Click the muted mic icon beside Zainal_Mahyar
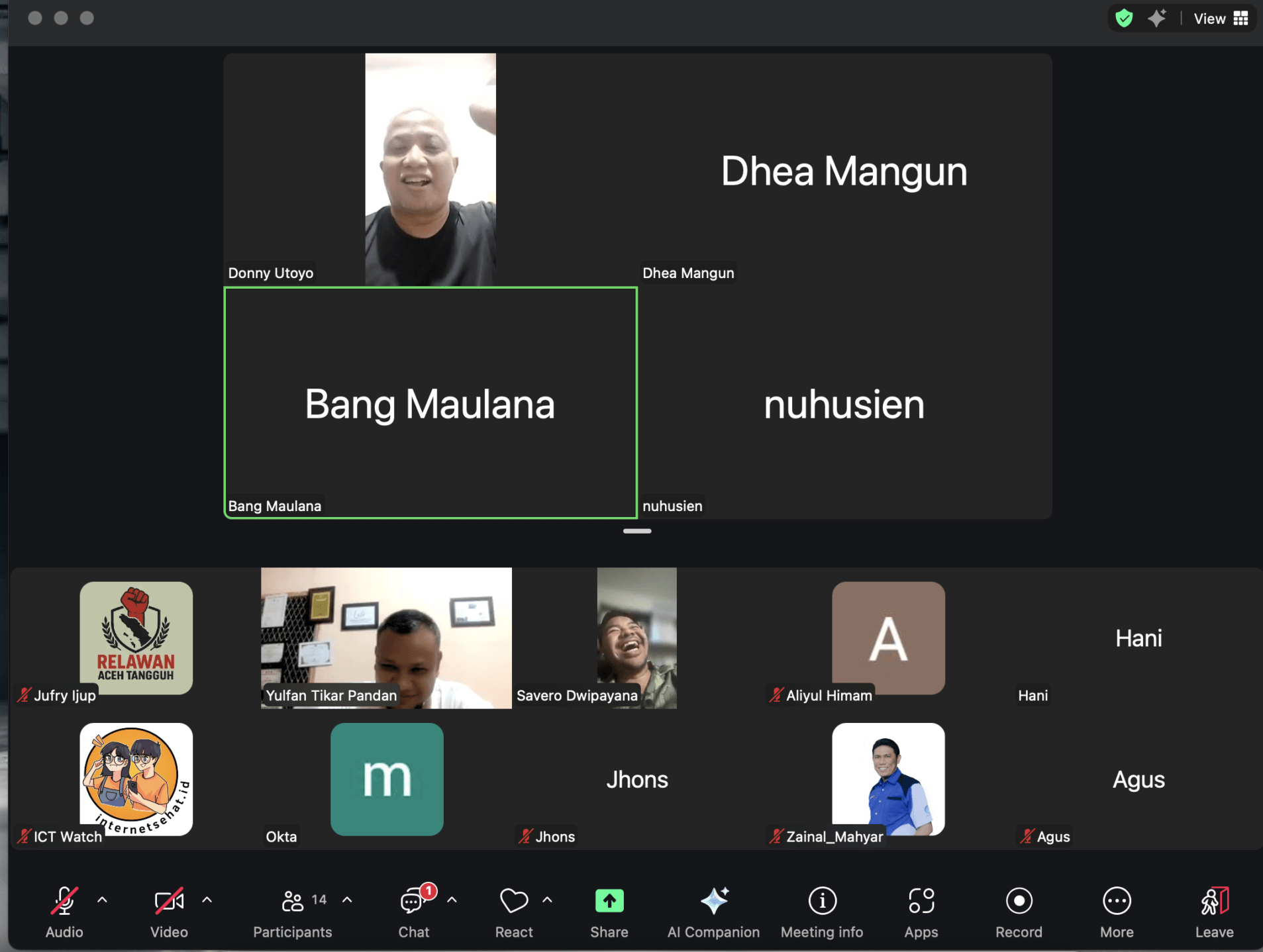 776,836
